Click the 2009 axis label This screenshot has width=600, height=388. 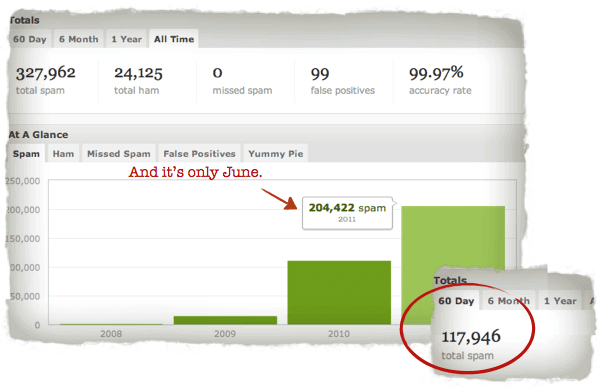pos(225,334)
